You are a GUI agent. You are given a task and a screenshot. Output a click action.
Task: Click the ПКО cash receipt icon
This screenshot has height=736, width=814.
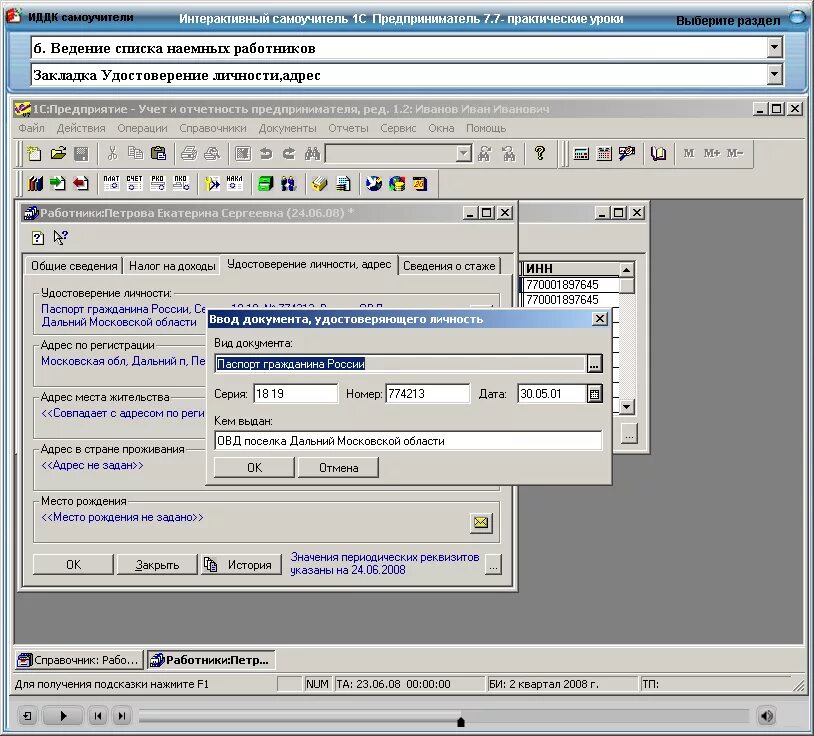tap(180, 183)
